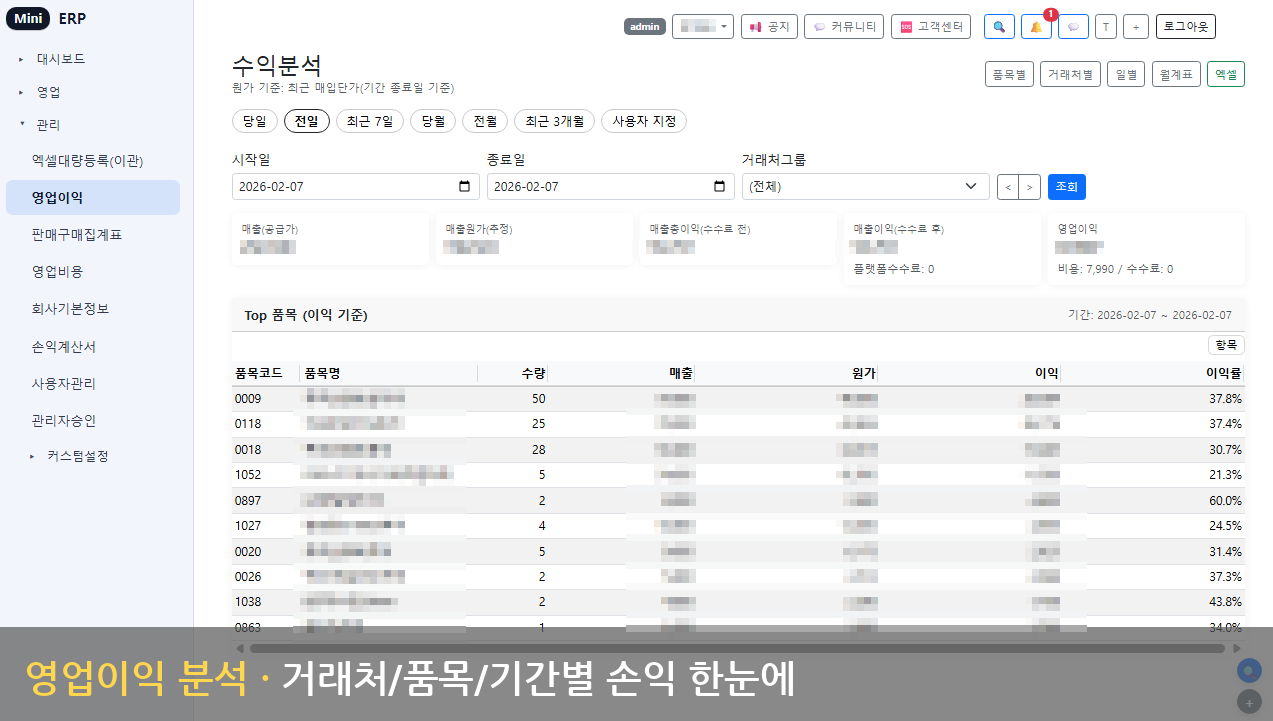Collapse the 관리 sidebar section
This screenshot has width=1273, height=721.
pyautogui.click(x=48, y=125)
